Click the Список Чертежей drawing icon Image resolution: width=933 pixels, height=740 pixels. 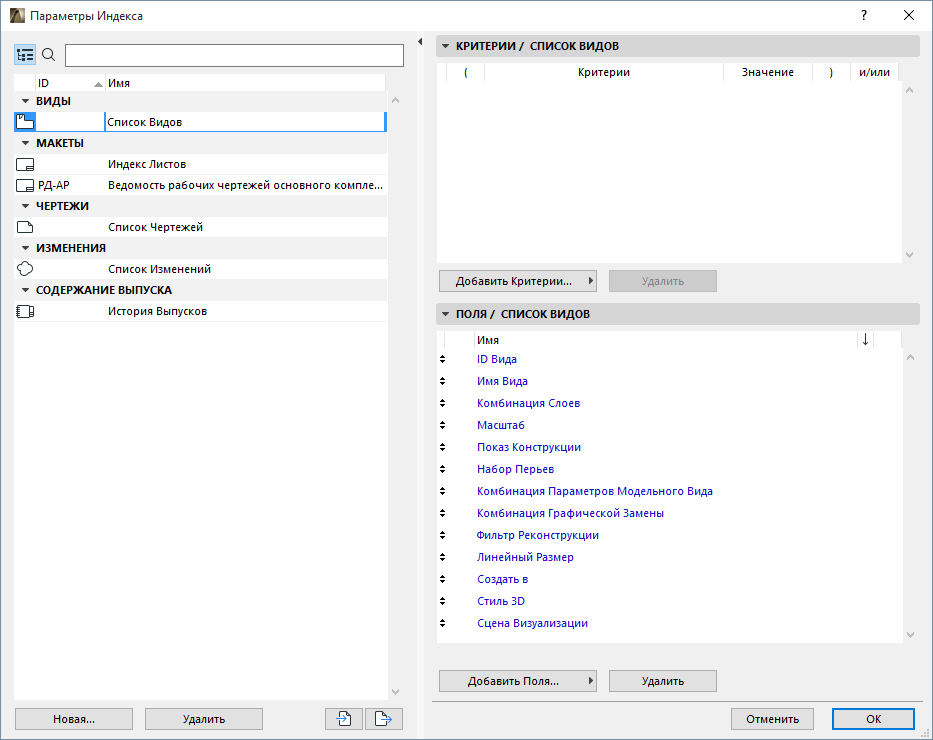(25, 227)
